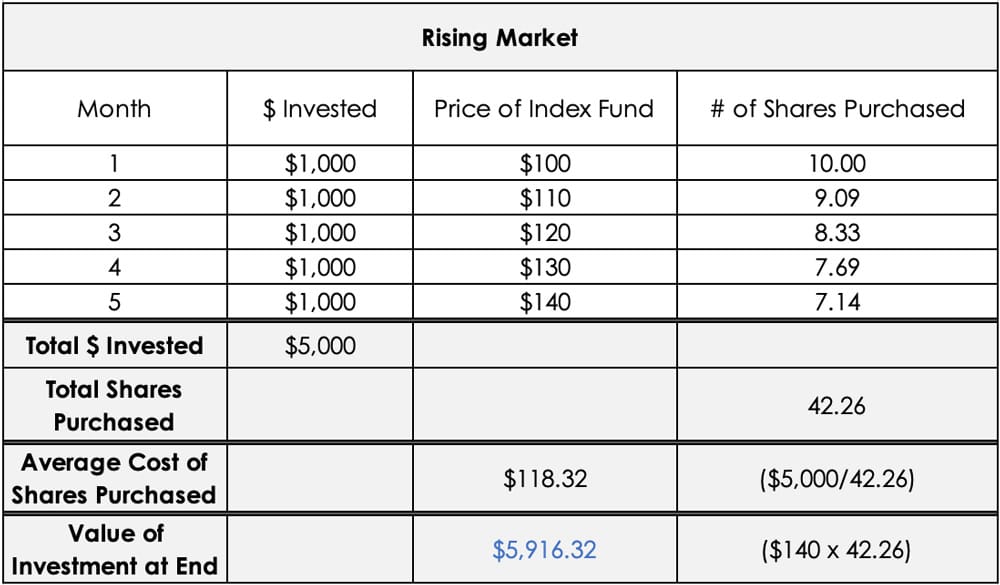Select the ($140 x 42.26) formula cell
Image resolution: width=1000 pixels, height=585 pixels.
click(838, 549)
